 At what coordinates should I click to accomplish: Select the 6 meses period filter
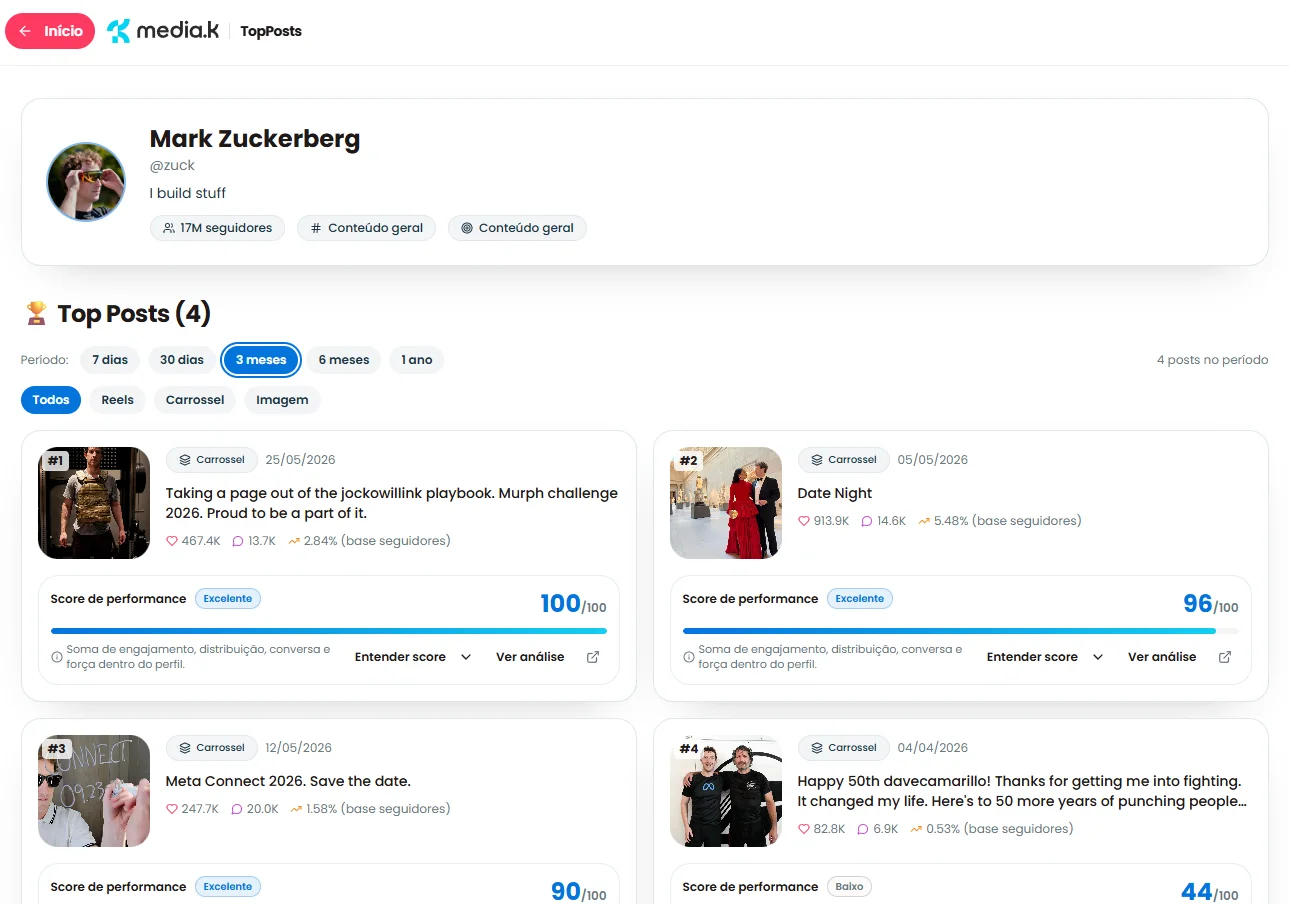[x=344, y=360]
